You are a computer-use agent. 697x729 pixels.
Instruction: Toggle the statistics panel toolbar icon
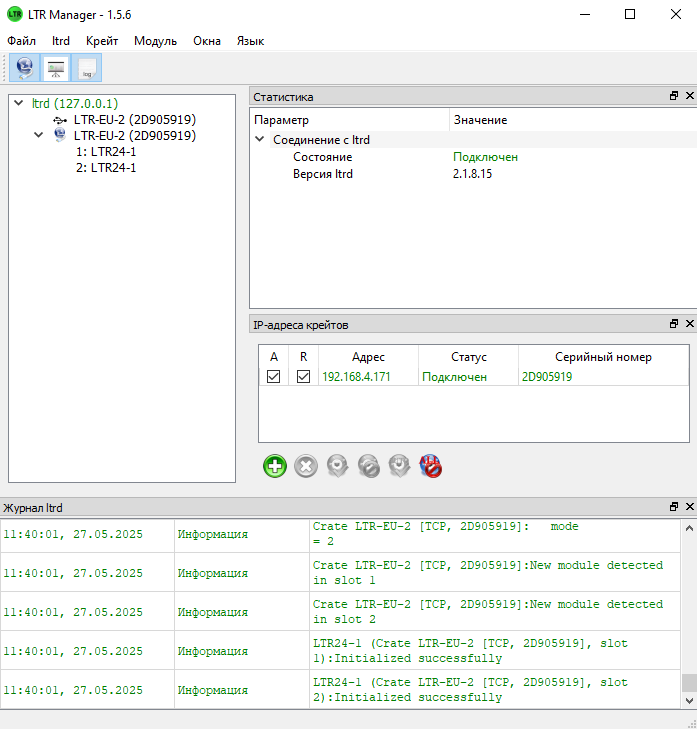[56, 68]
